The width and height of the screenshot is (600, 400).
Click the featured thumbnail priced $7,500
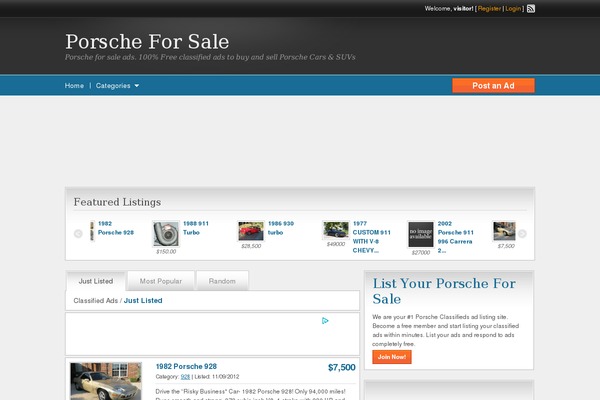(504, 231)
